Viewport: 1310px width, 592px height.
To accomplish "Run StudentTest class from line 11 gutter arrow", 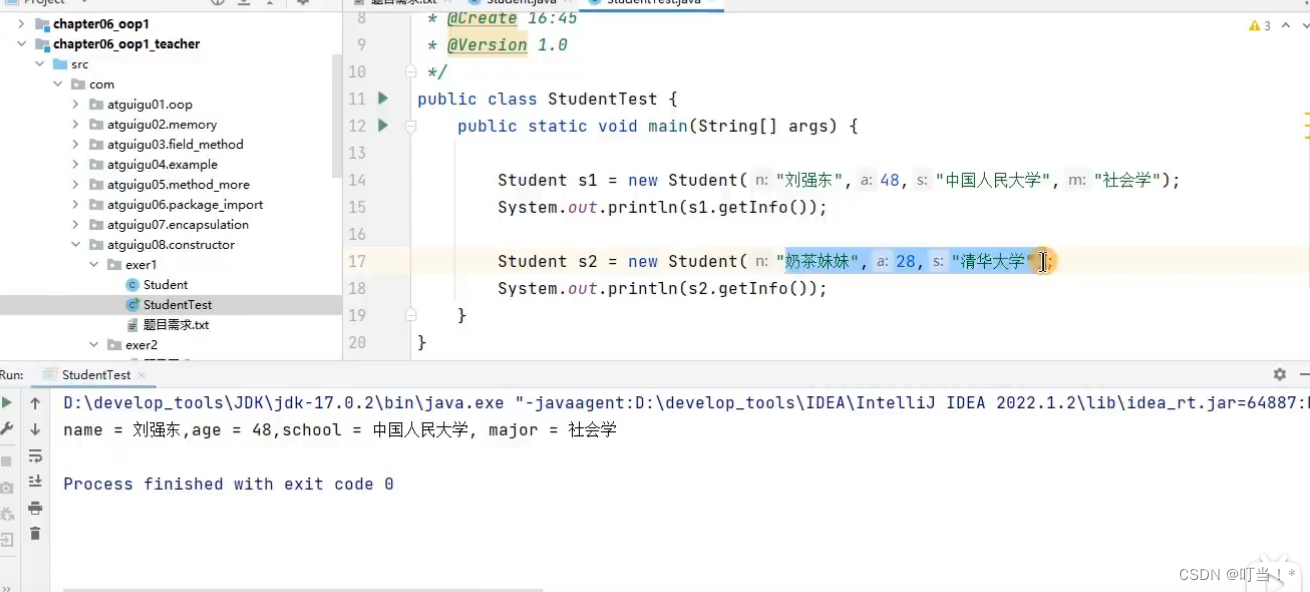I will click(382, 99).
